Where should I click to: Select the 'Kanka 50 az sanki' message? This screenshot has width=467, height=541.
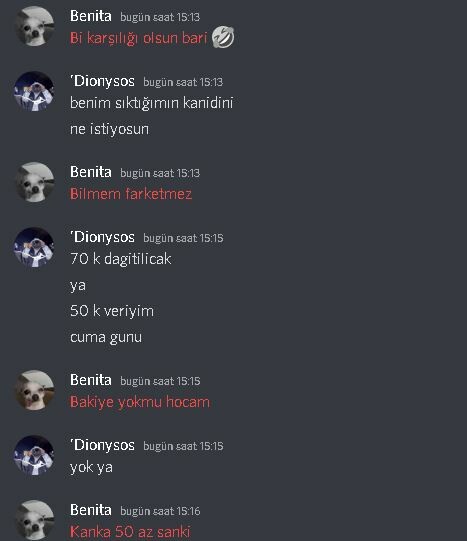(130, 531)
